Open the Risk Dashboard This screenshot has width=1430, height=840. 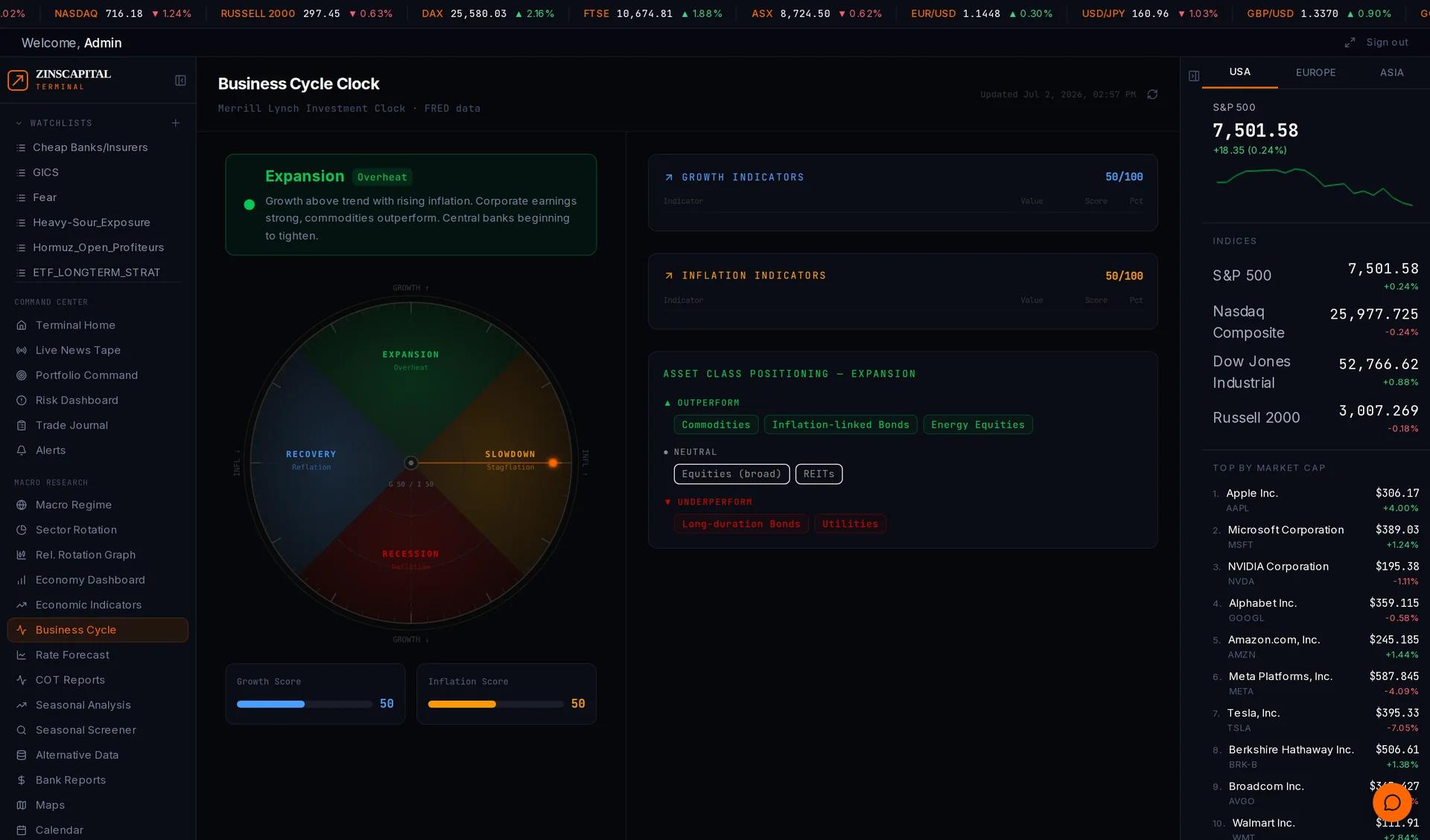coord(98,400)
